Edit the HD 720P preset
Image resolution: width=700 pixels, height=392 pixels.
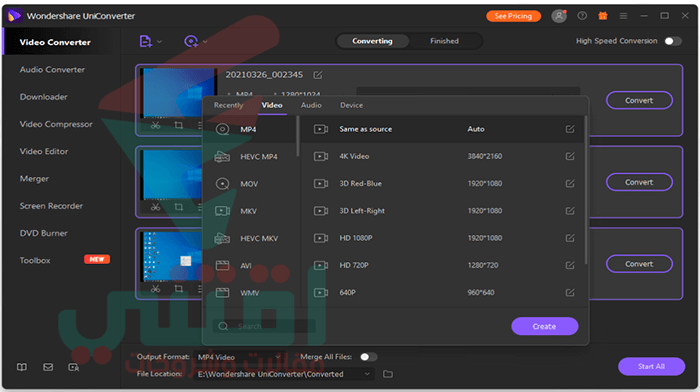click(570, 265)
